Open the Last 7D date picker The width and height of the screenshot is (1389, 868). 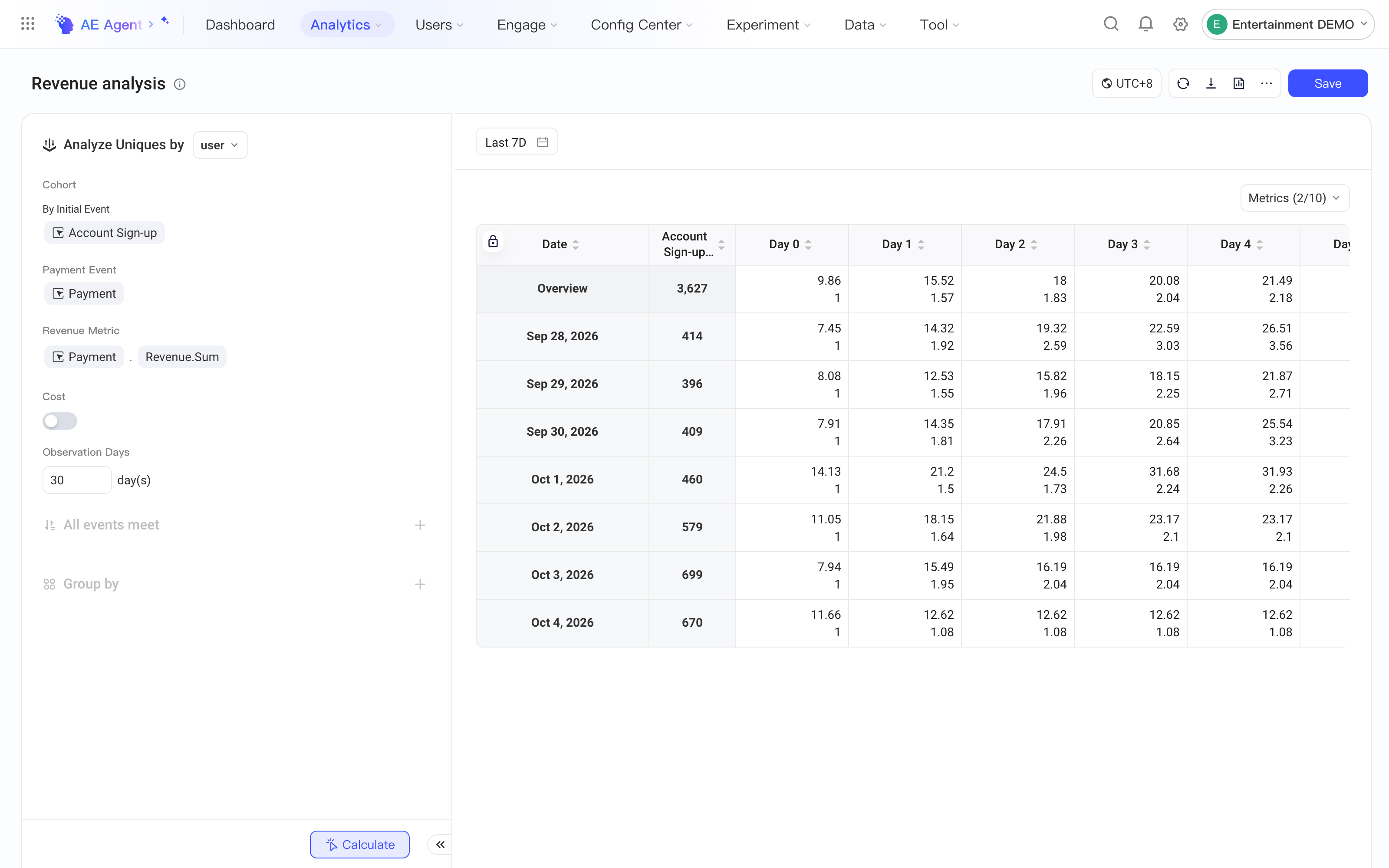tap(517, 142)
